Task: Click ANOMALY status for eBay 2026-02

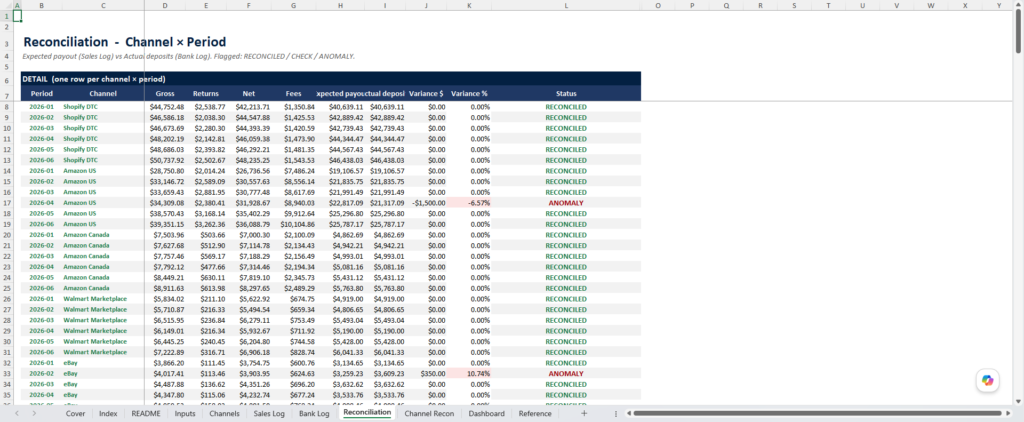Action: tap(566, 374)
